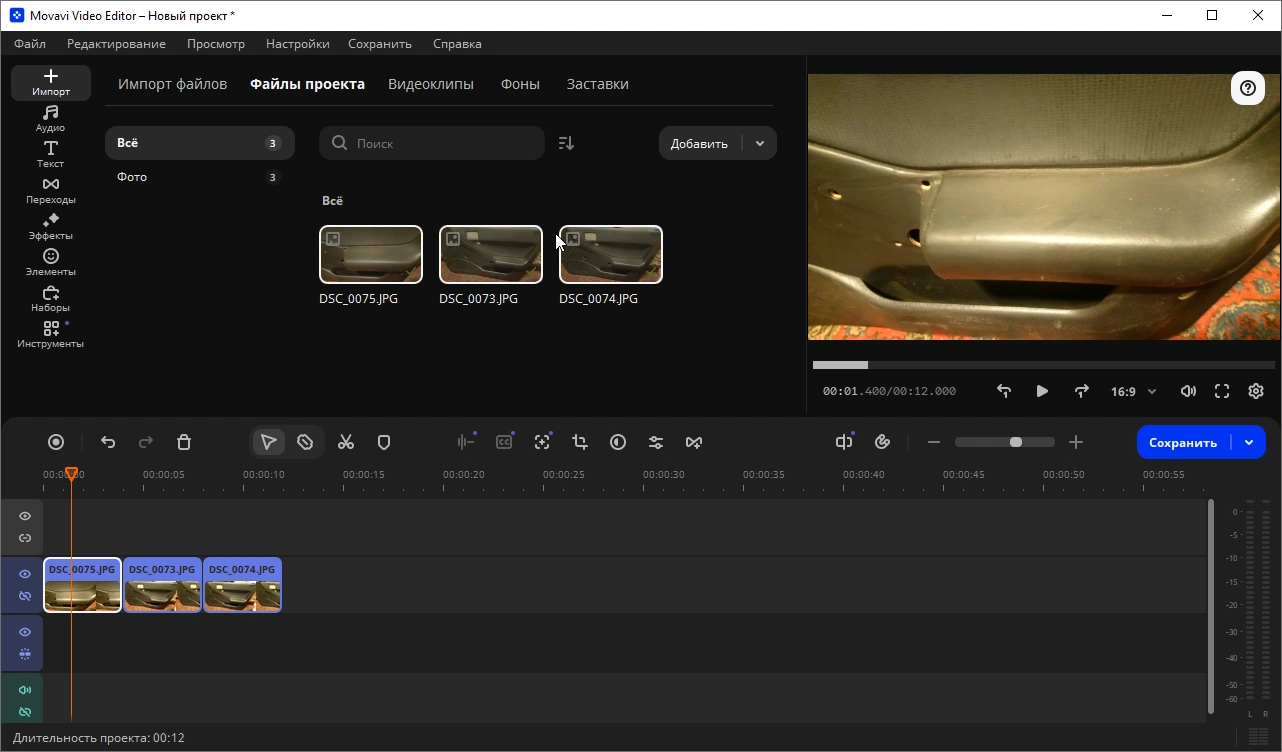Click the record button on timeline toolbar
This screenshot has height=752, width=1282.
[x=56, y=442]
